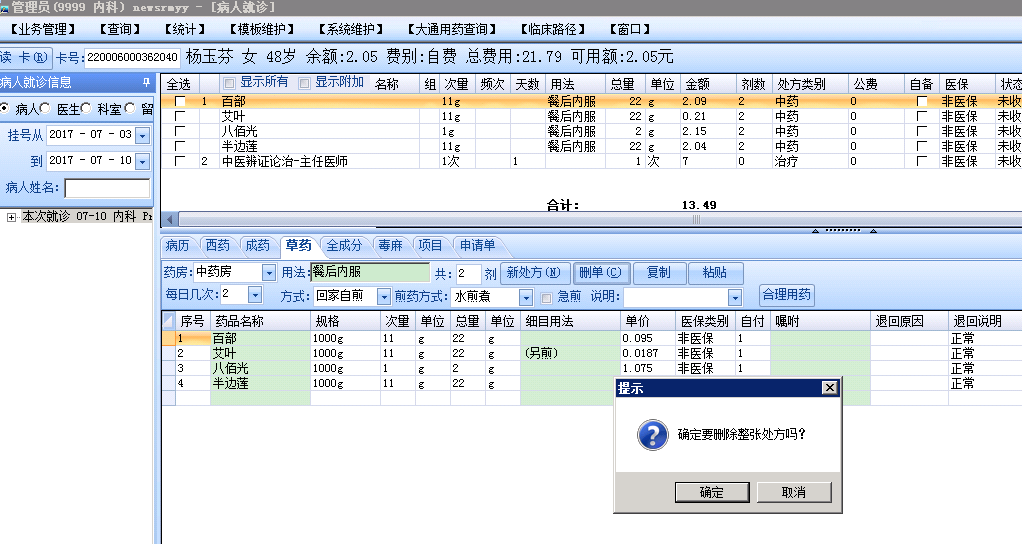
Task: Click the application icon in title bar
Action: coord(5,7)
